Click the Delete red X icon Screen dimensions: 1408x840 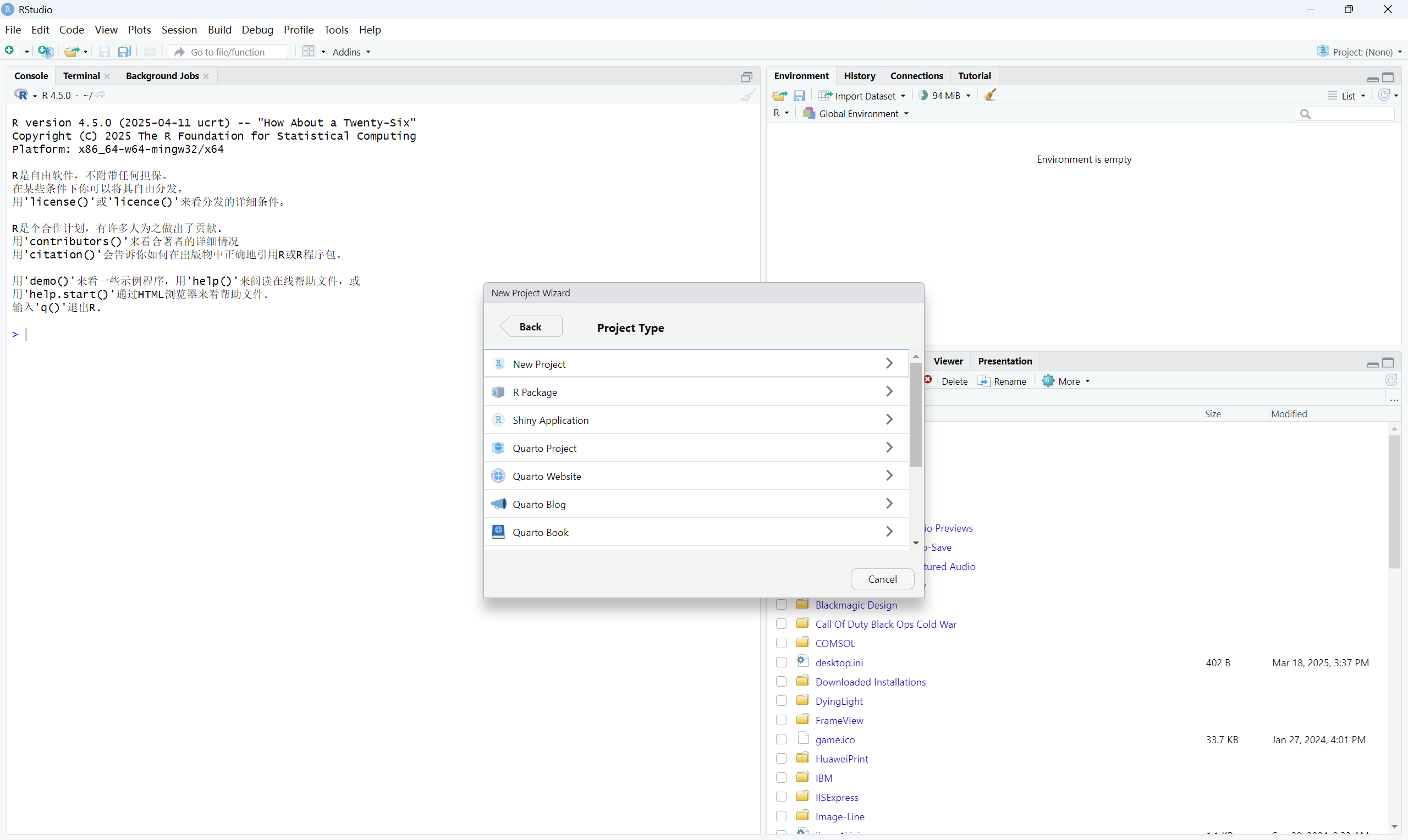pyautogui.click(x=929, y=380)
